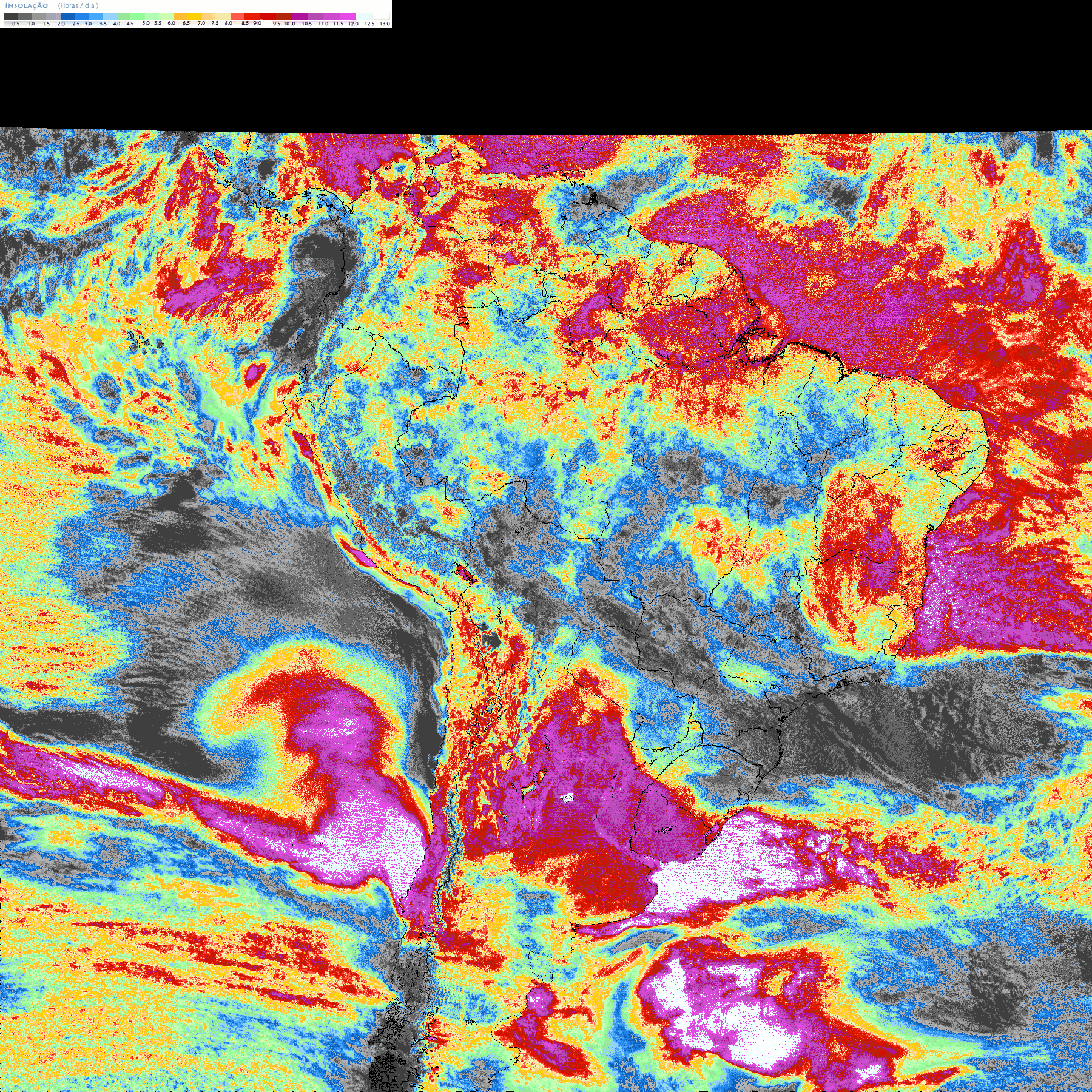Select the bright yellow swatch above 7.0
The height and width of the screenshot is (1092, 1092).
[x=195, y=16]
